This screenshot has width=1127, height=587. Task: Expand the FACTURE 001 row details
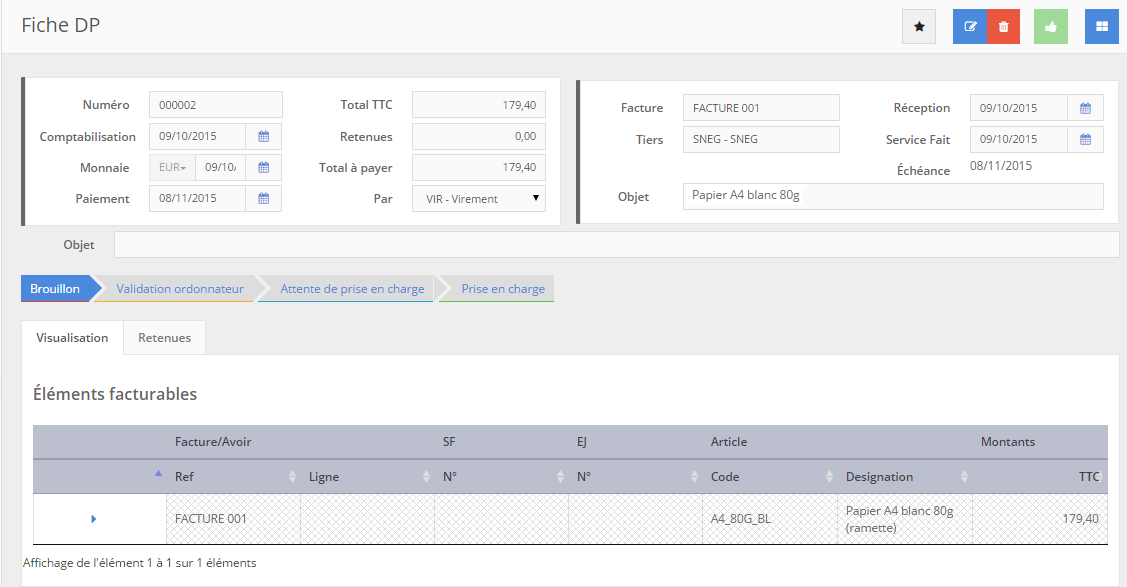pyautogui.click(x=94, y=519)
